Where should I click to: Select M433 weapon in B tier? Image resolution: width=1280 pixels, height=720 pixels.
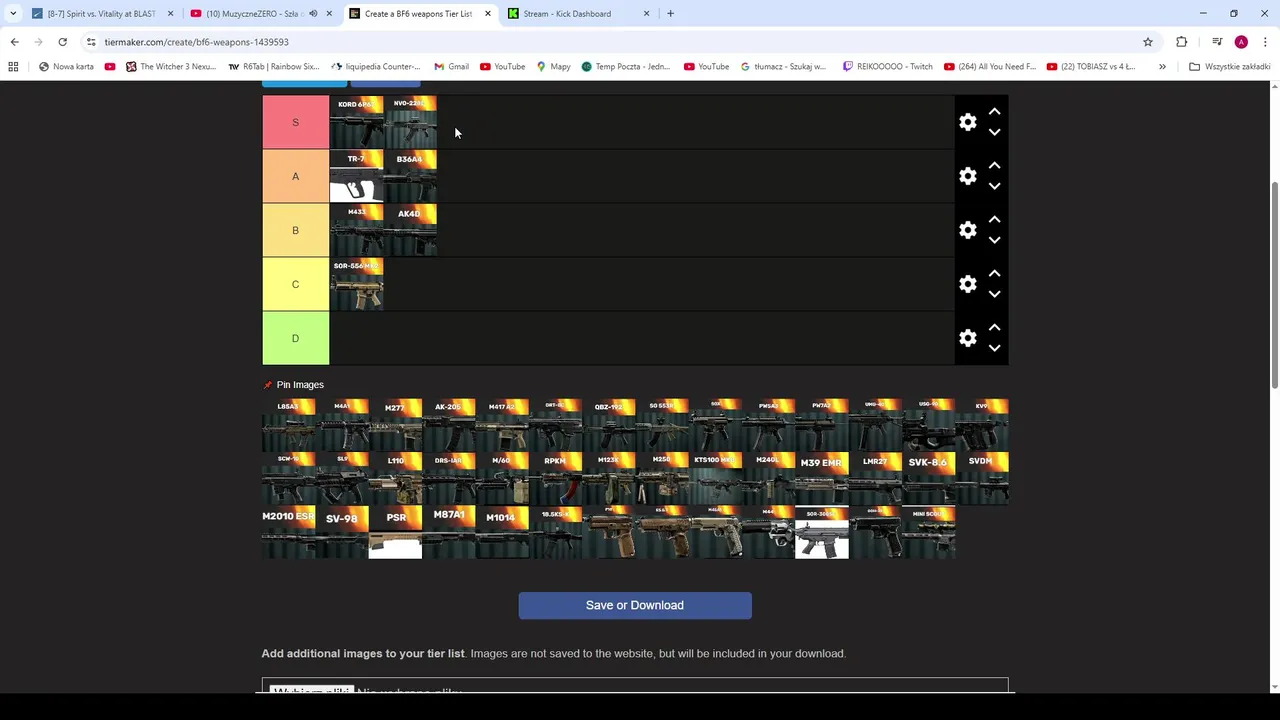[356, 230]
